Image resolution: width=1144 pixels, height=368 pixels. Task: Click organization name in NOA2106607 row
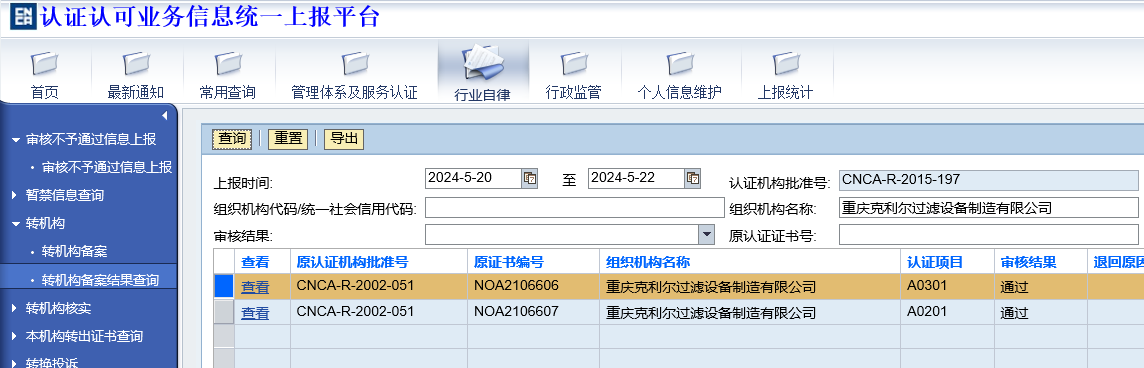tap(711, 313)
